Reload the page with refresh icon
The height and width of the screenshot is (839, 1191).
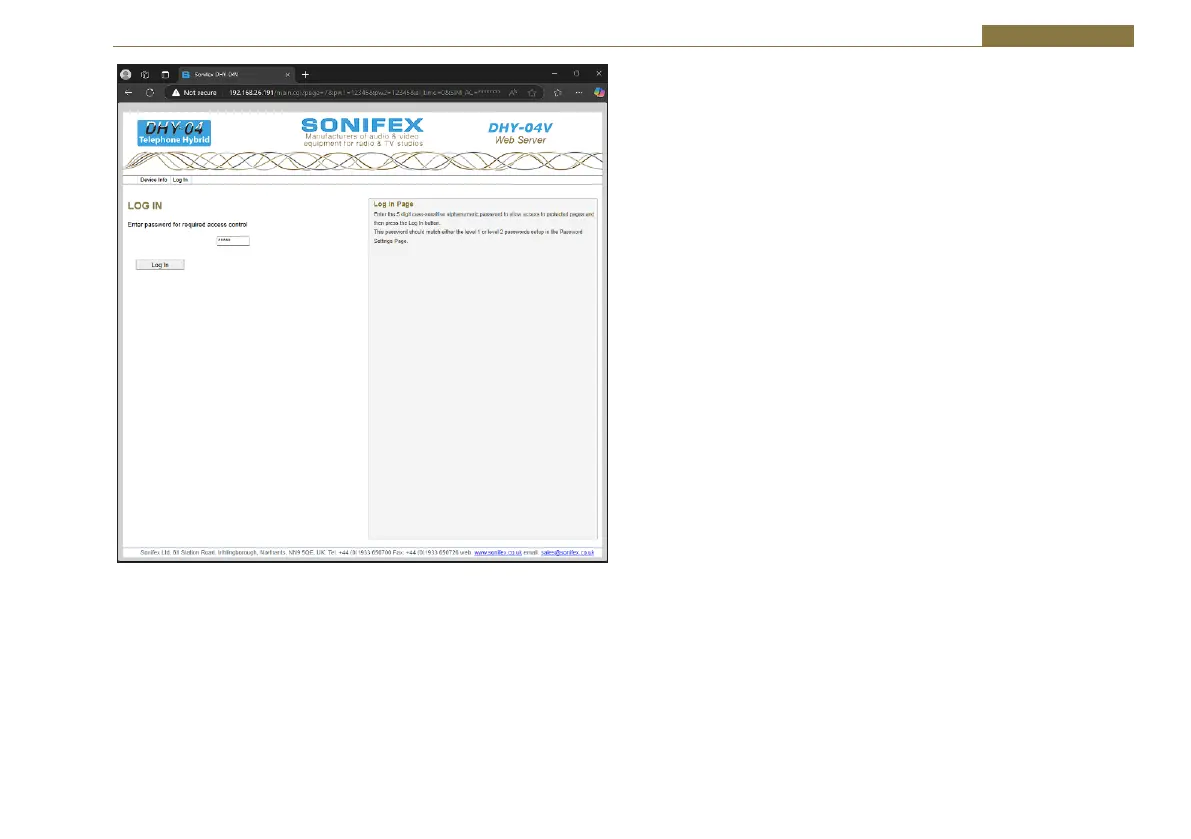pos(150,92)
